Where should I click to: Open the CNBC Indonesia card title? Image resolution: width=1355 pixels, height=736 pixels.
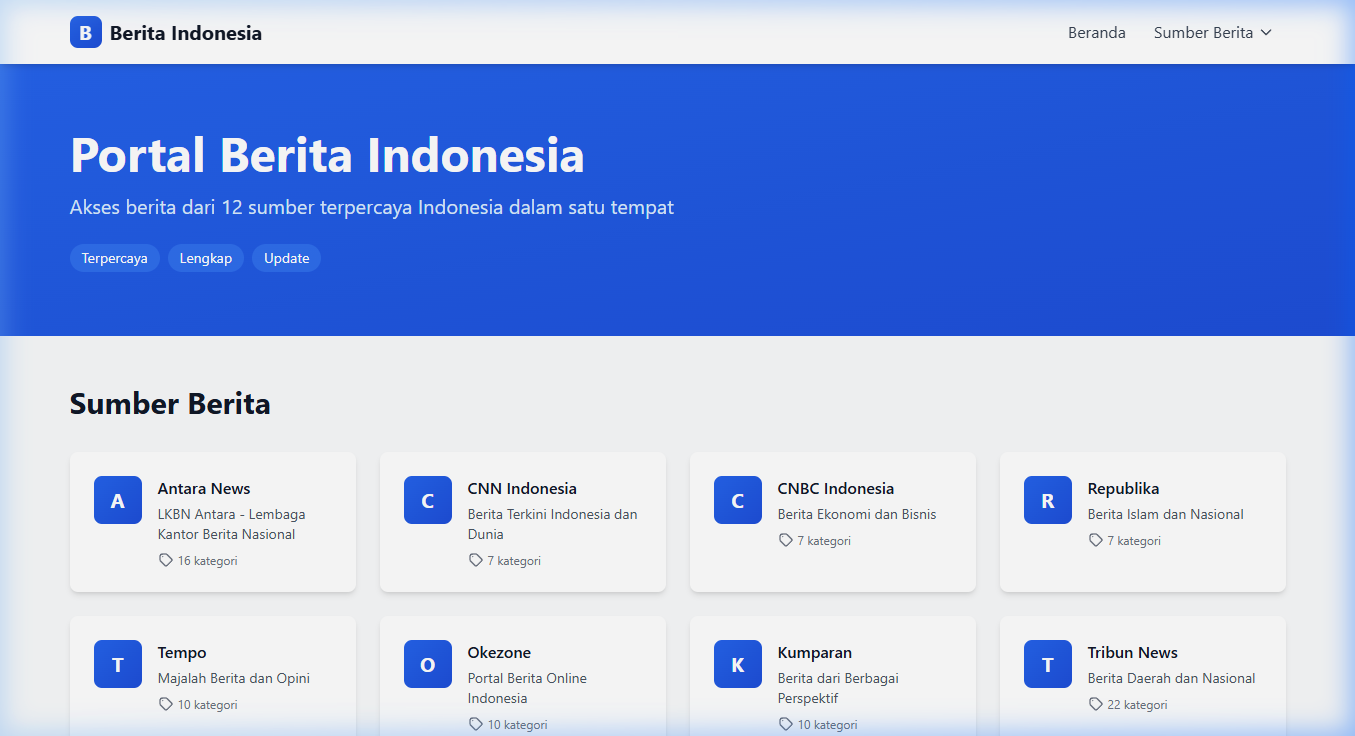(x=836, y=488)
